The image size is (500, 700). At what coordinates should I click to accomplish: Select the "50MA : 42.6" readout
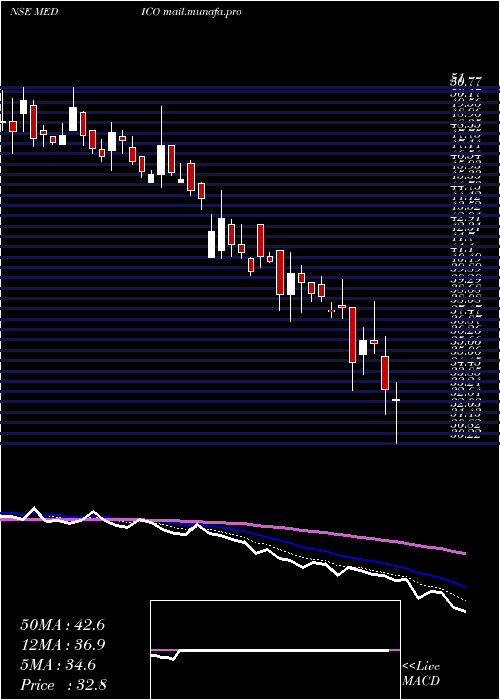point(62,625)
